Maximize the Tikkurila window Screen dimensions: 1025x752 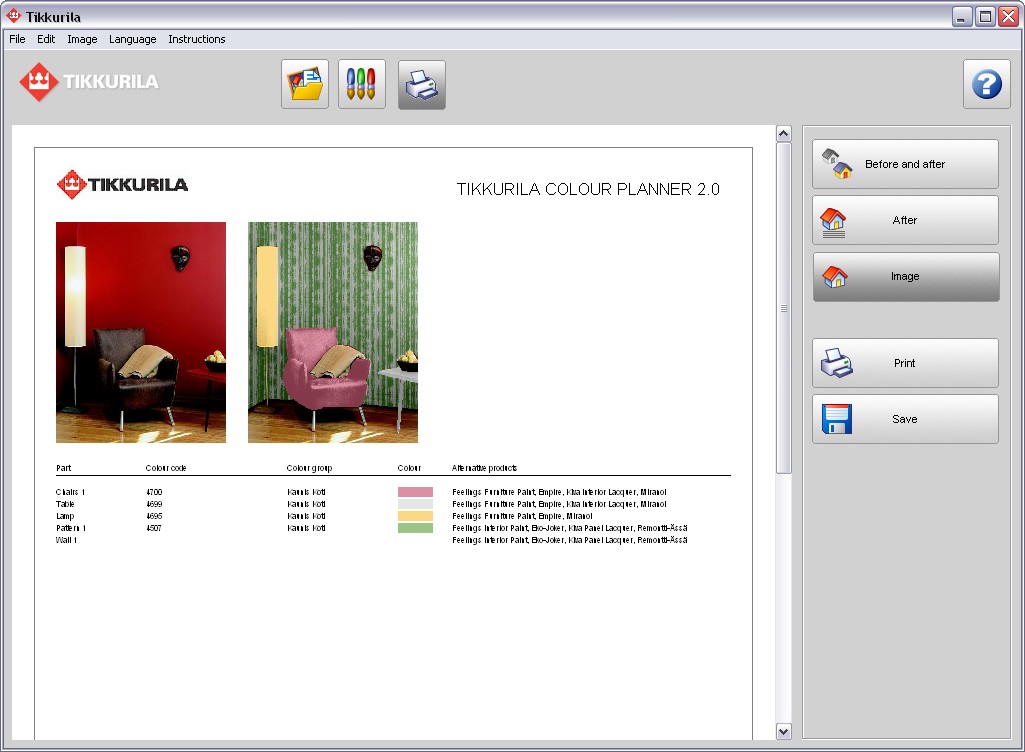point(985,16)
